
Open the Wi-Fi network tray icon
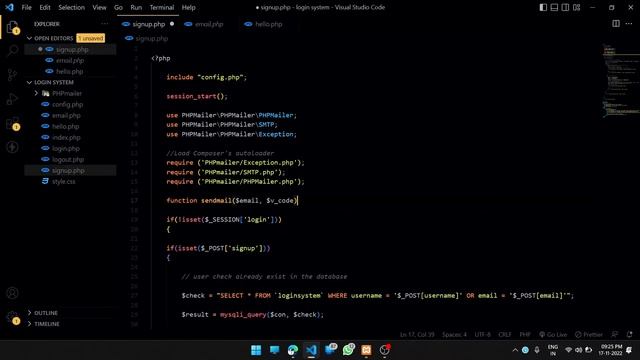pyautogui.click(x=568, y=350)
